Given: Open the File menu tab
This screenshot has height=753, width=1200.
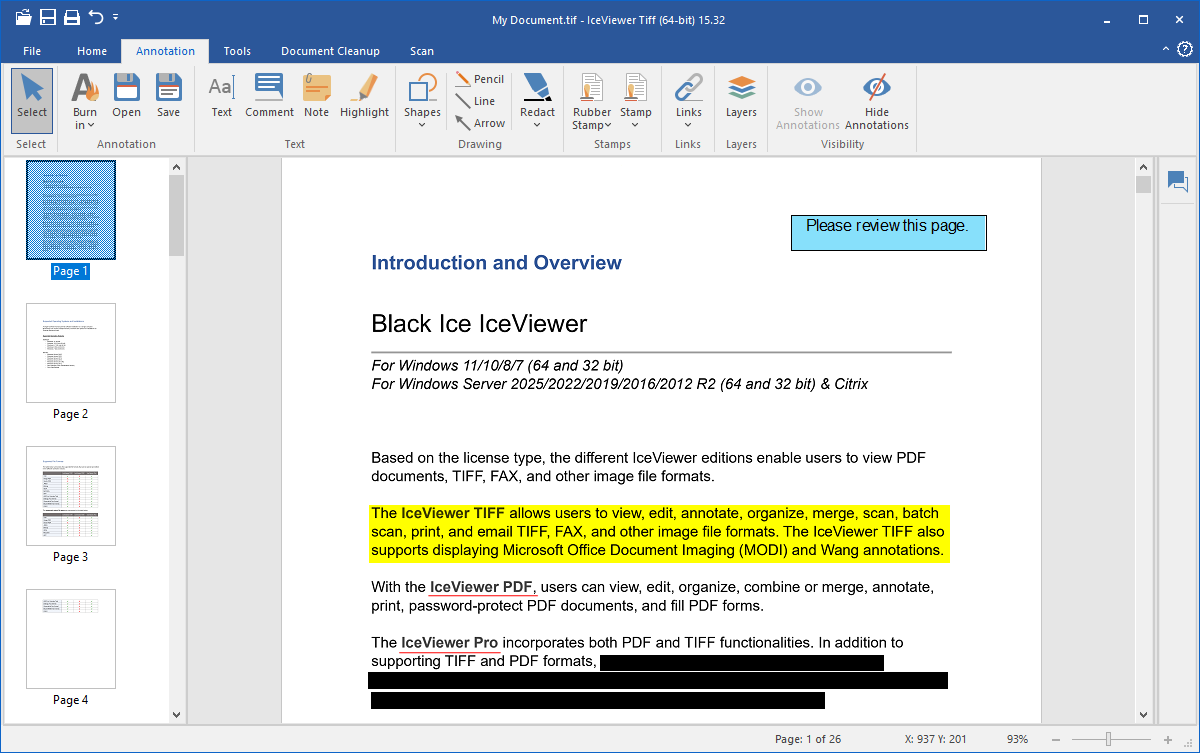Looking at the screenshot, I should tap(32, 51).
